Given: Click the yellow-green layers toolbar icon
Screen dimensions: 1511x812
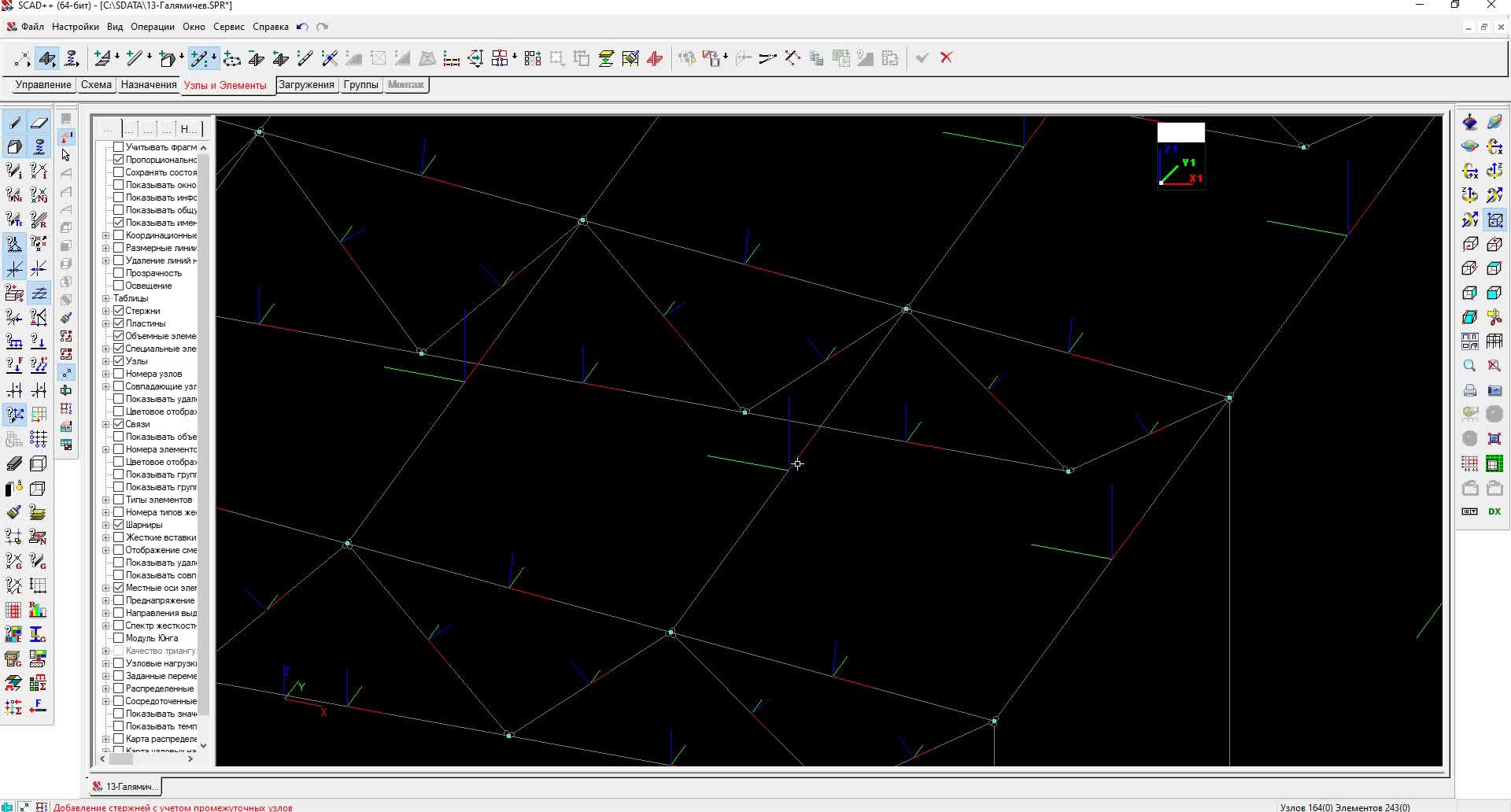Looking at the screenshot, I should (x=606, y=58).
